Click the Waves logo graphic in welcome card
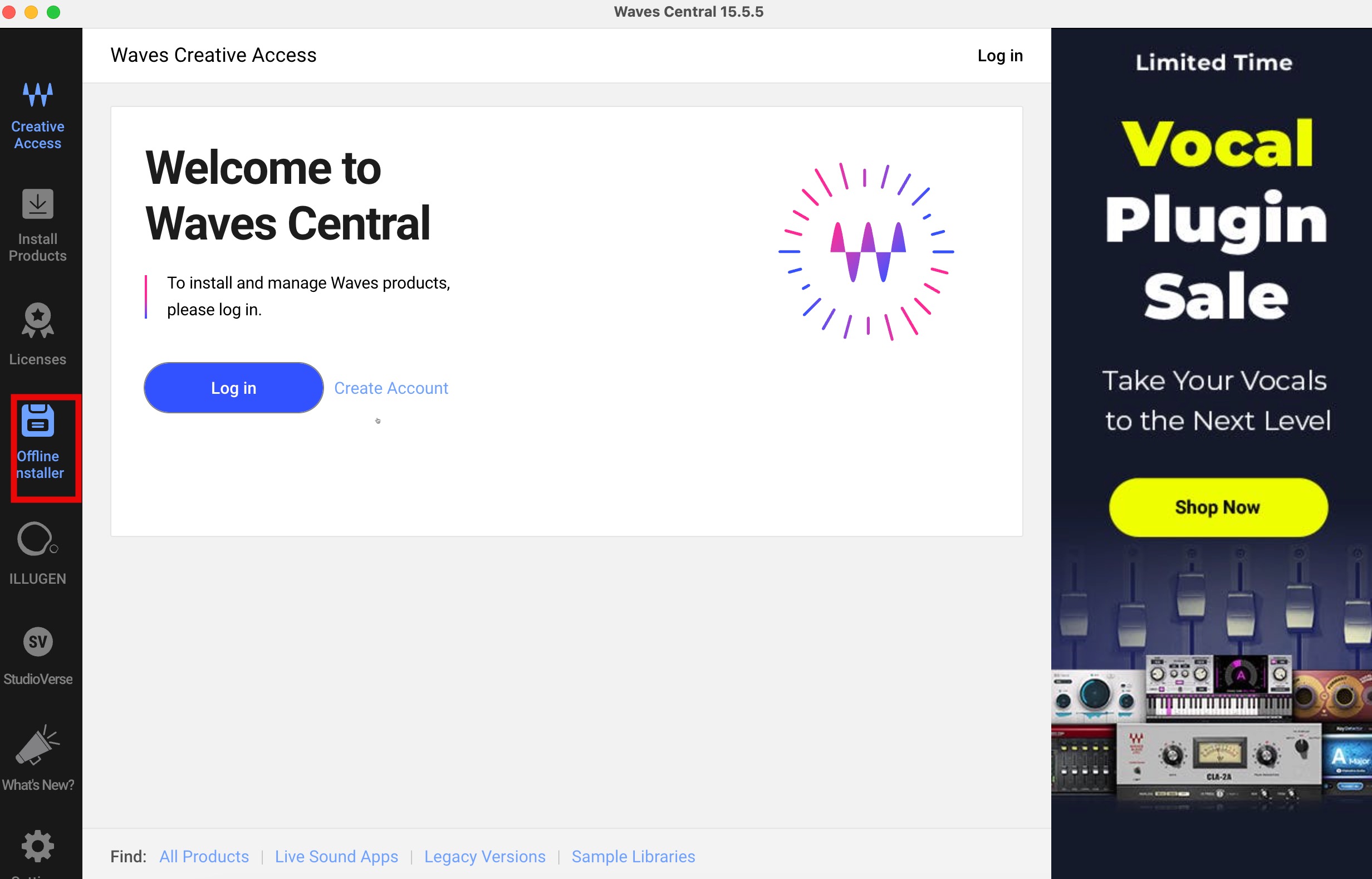Screen dimensions: 1372x879 pos(866,252)
